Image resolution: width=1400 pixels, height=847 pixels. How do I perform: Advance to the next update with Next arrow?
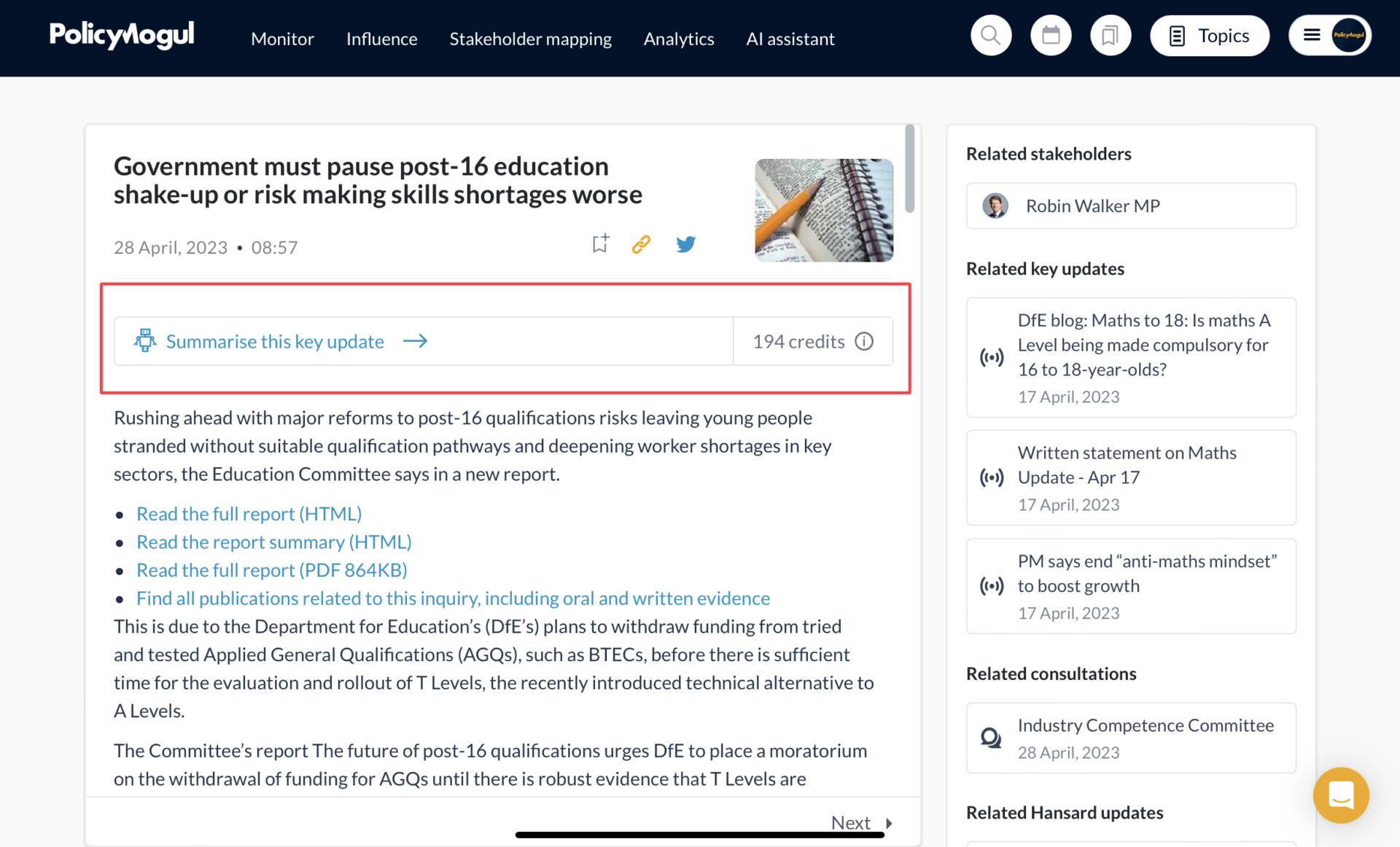[860, 822]
